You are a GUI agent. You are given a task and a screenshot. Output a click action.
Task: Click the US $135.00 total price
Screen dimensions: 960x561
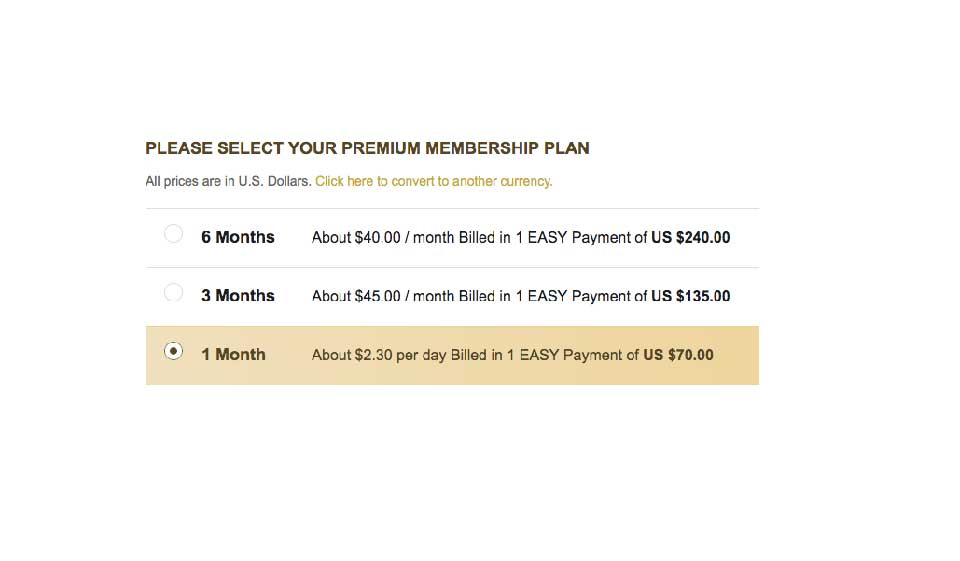point(690,296)
